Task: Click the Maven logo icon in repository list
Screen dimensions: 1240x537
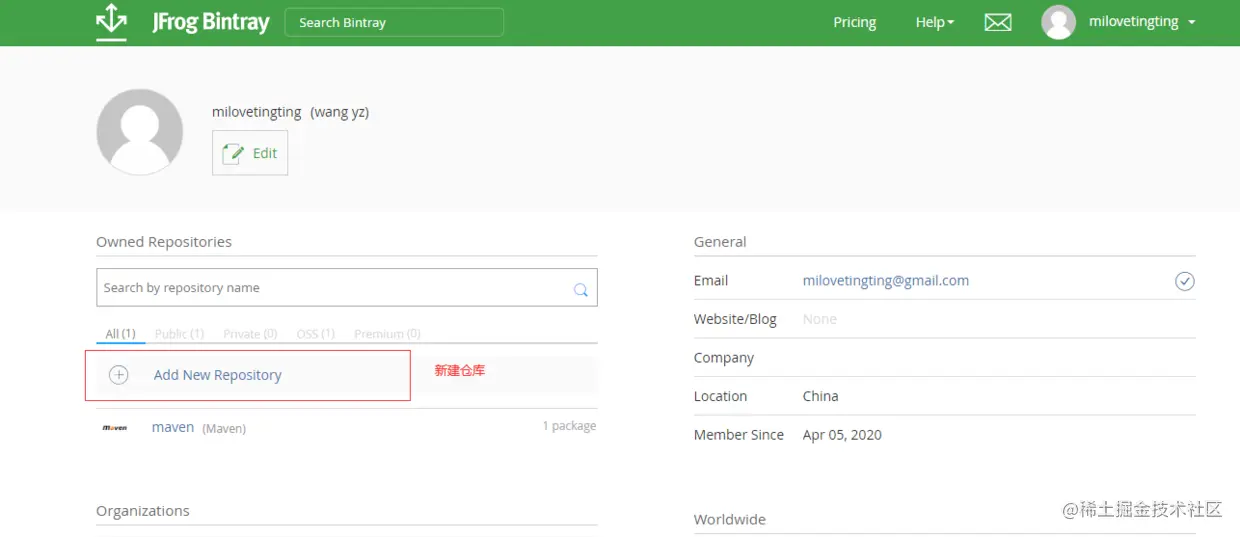Action: 115,428
